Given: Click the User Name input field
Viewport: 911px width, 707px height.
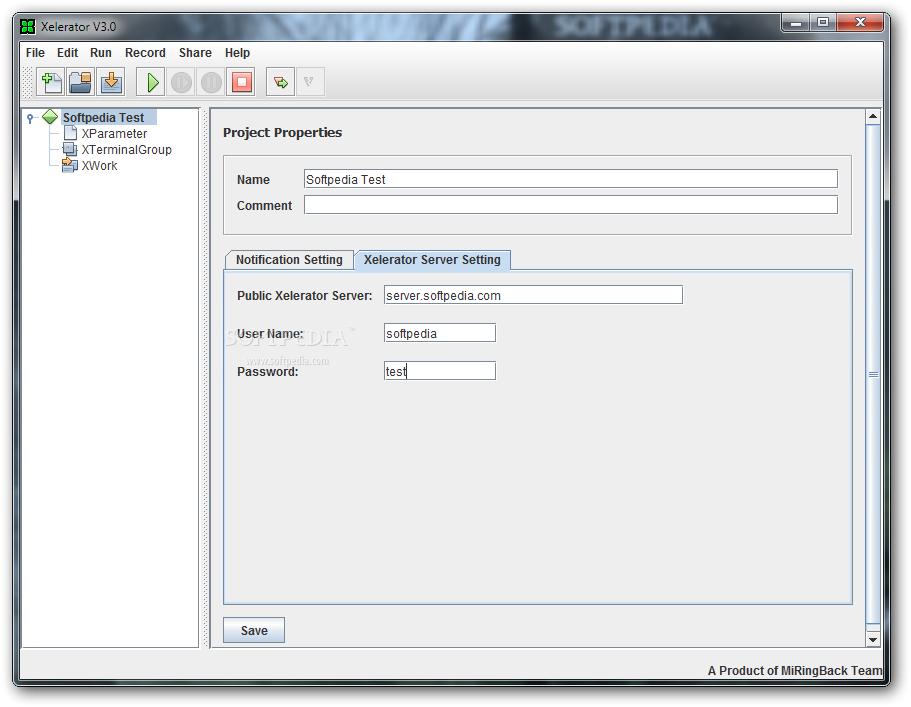Looking at the screenshot, I should point(440,333).
